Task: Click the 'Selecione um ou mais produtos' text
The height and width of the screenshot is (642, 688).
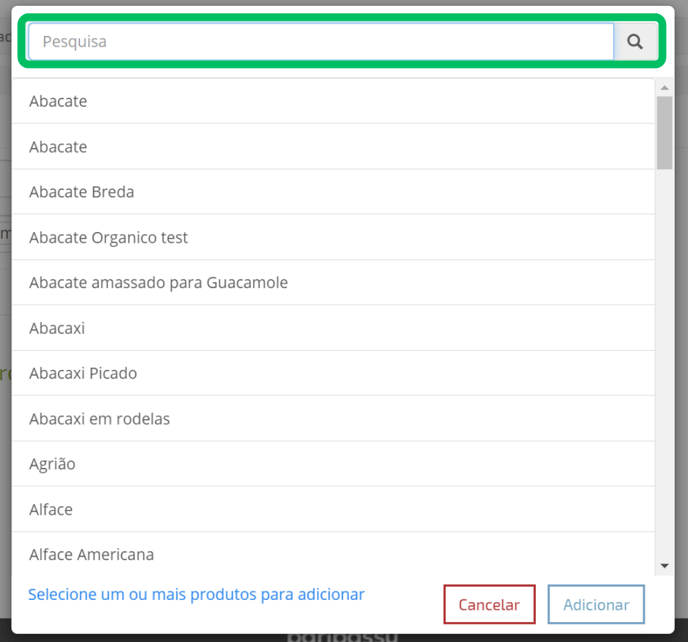Action: tap(196, 595)
